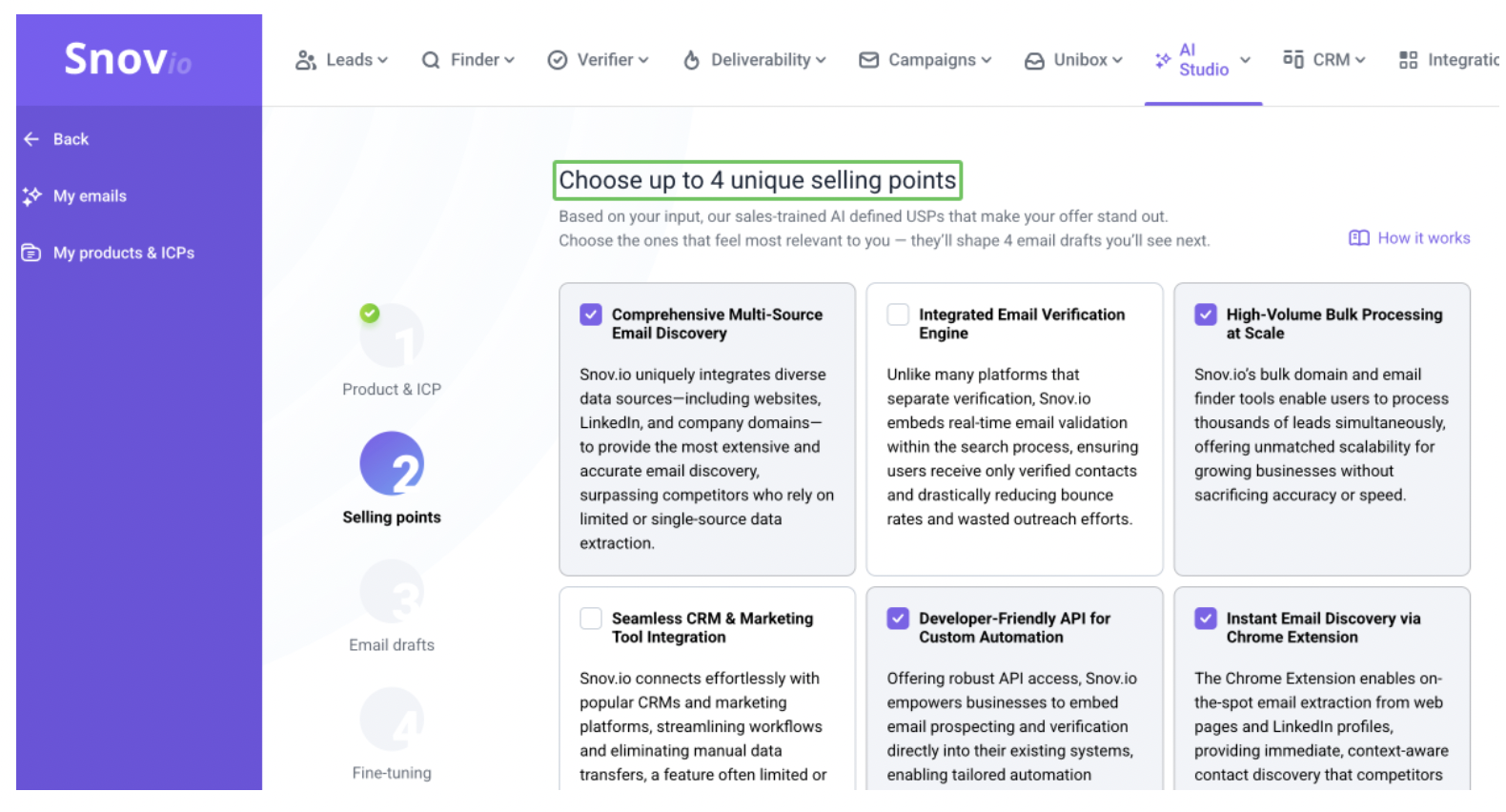Click the Integrations grid icon

coord(1409,60)
